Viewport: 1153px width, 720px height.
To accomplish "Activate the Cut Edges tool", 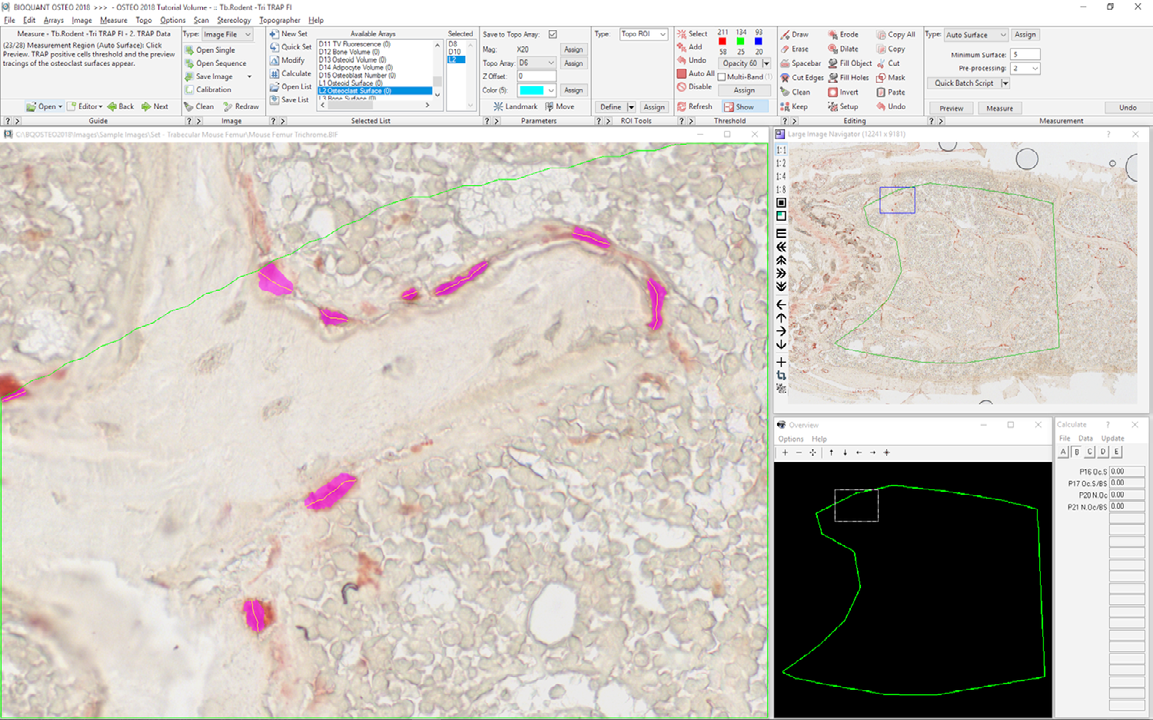I will (802, 77).
